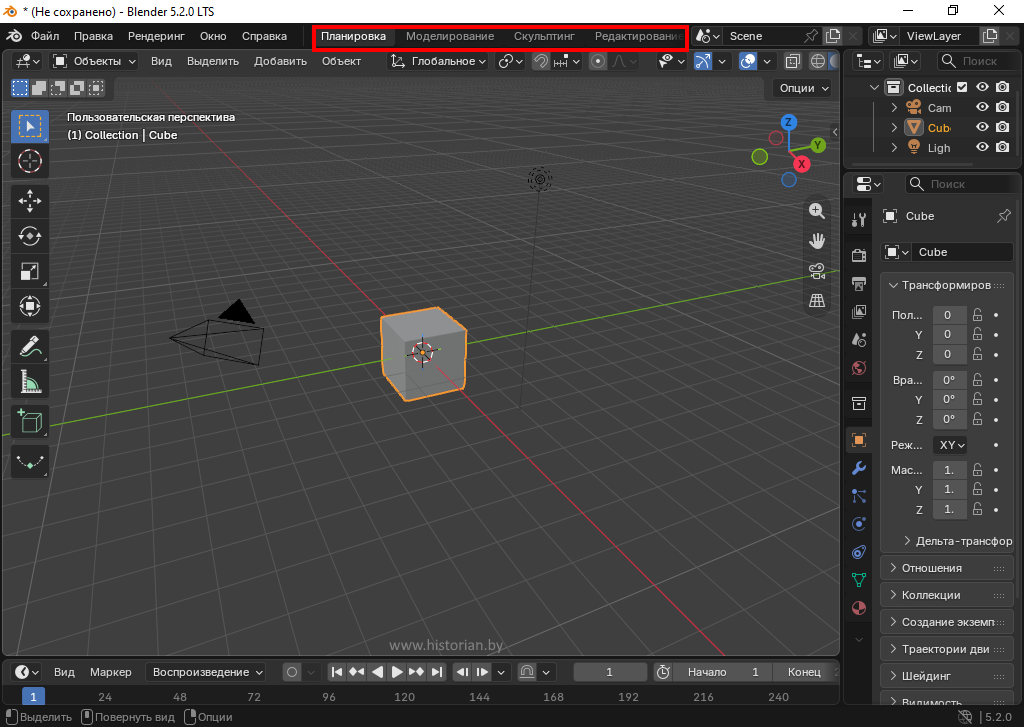1024x727 pixels.
Task: Expand the Cam item in outliner
Action: (x=895, y=108)
